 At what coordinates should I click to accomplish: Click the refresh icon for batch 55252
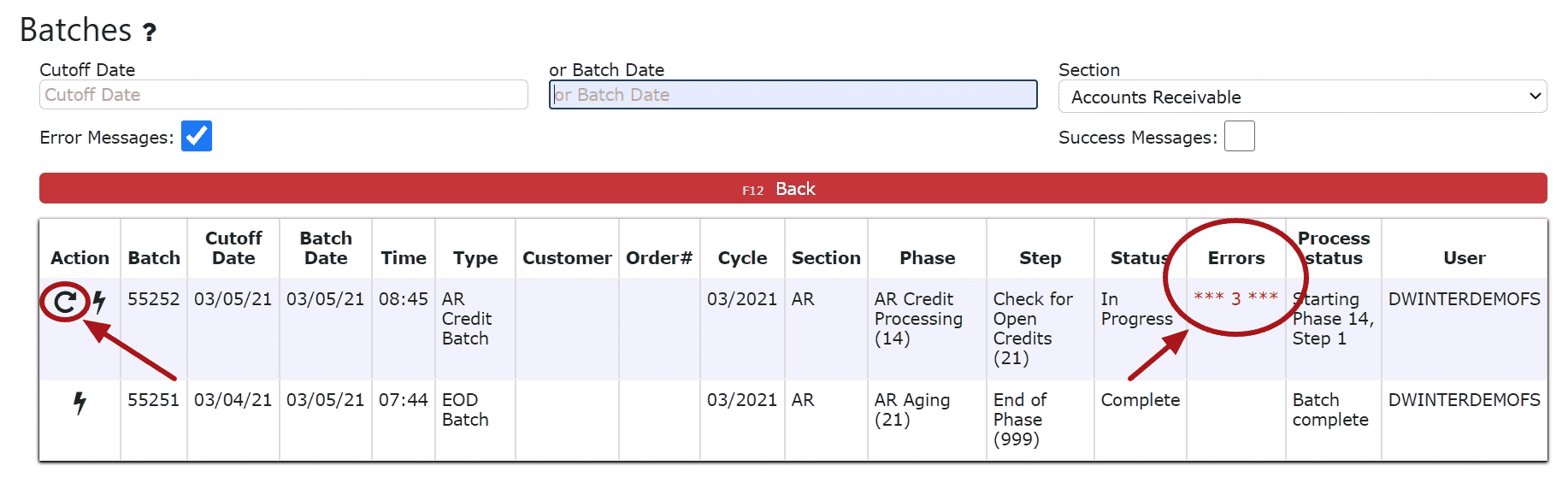point(65,302)
